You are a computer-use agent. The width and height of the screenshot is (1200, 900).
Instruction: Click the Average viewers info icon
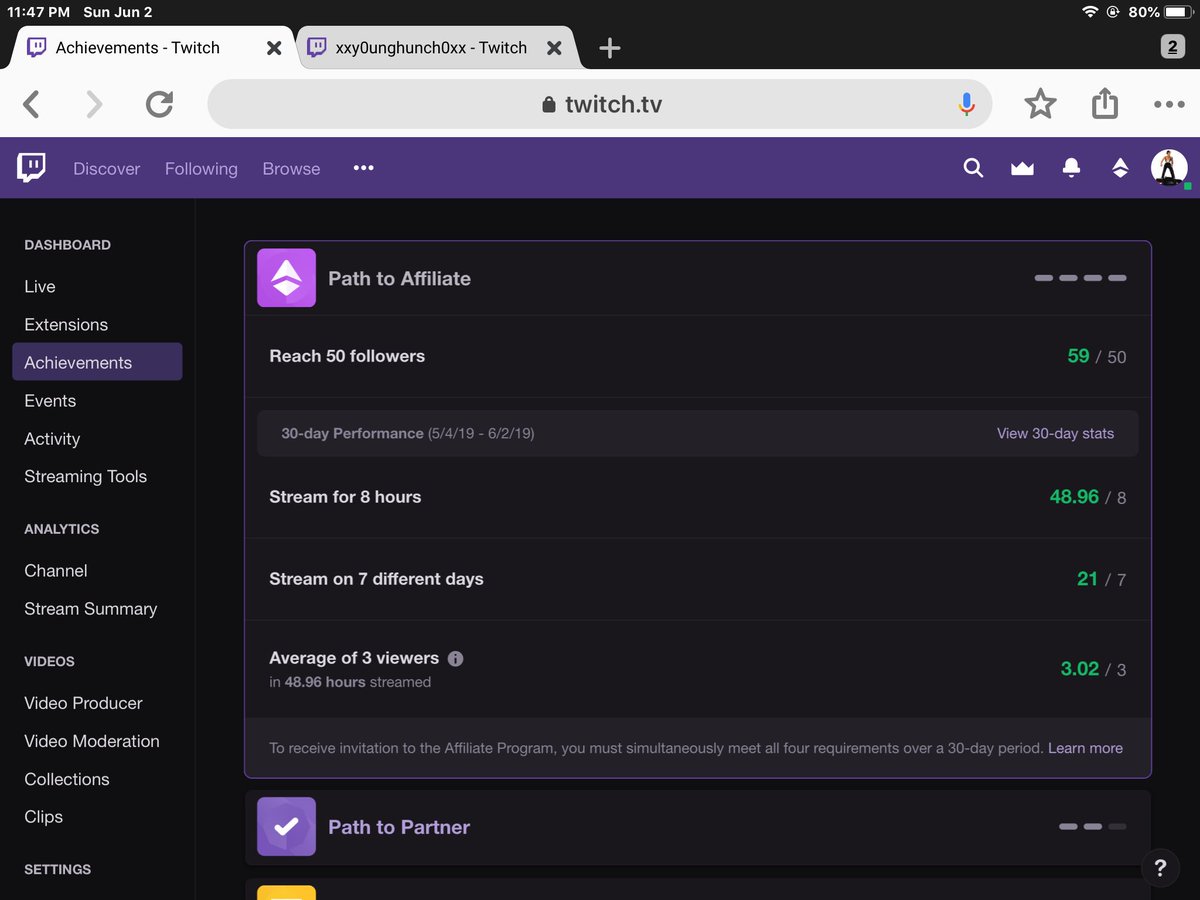(x=455, y=659)
